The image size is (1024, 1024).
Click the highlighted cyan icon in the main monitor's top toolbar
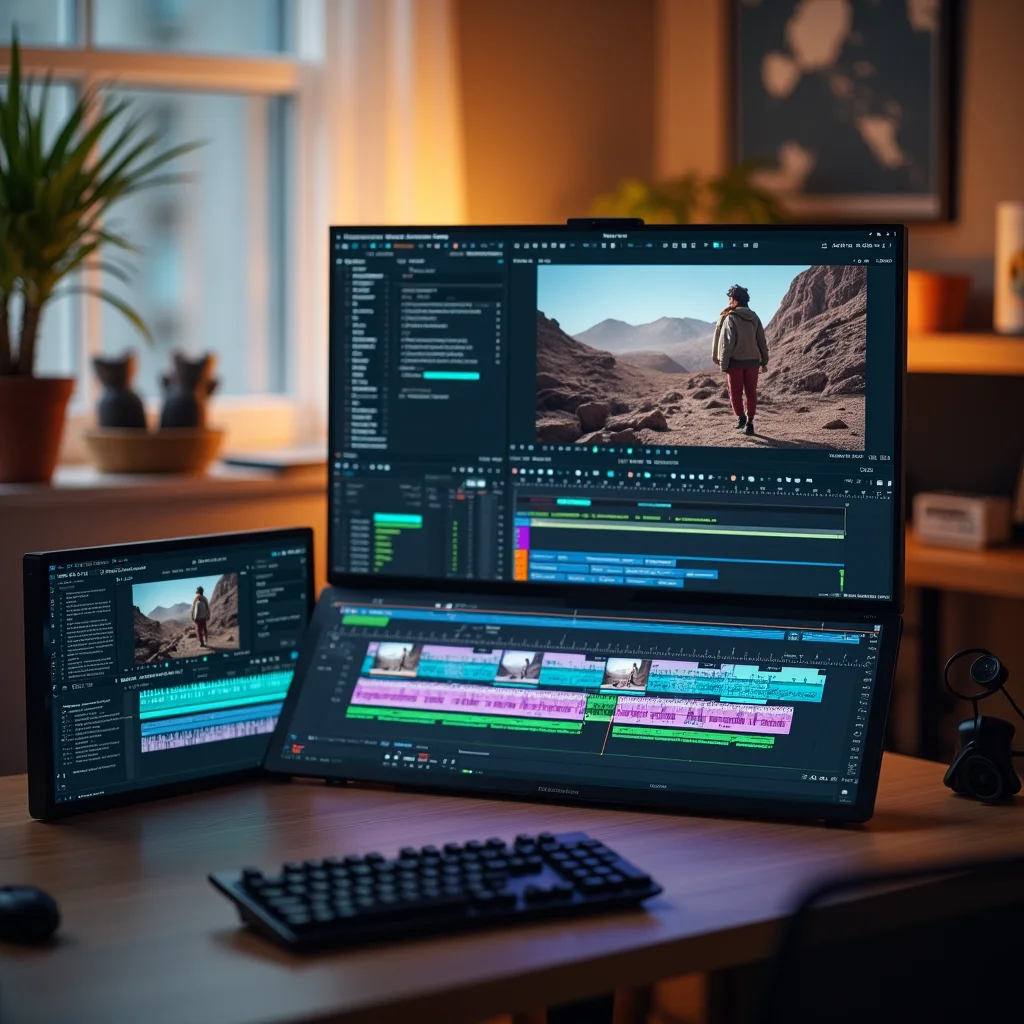click(x=718, y=246)
